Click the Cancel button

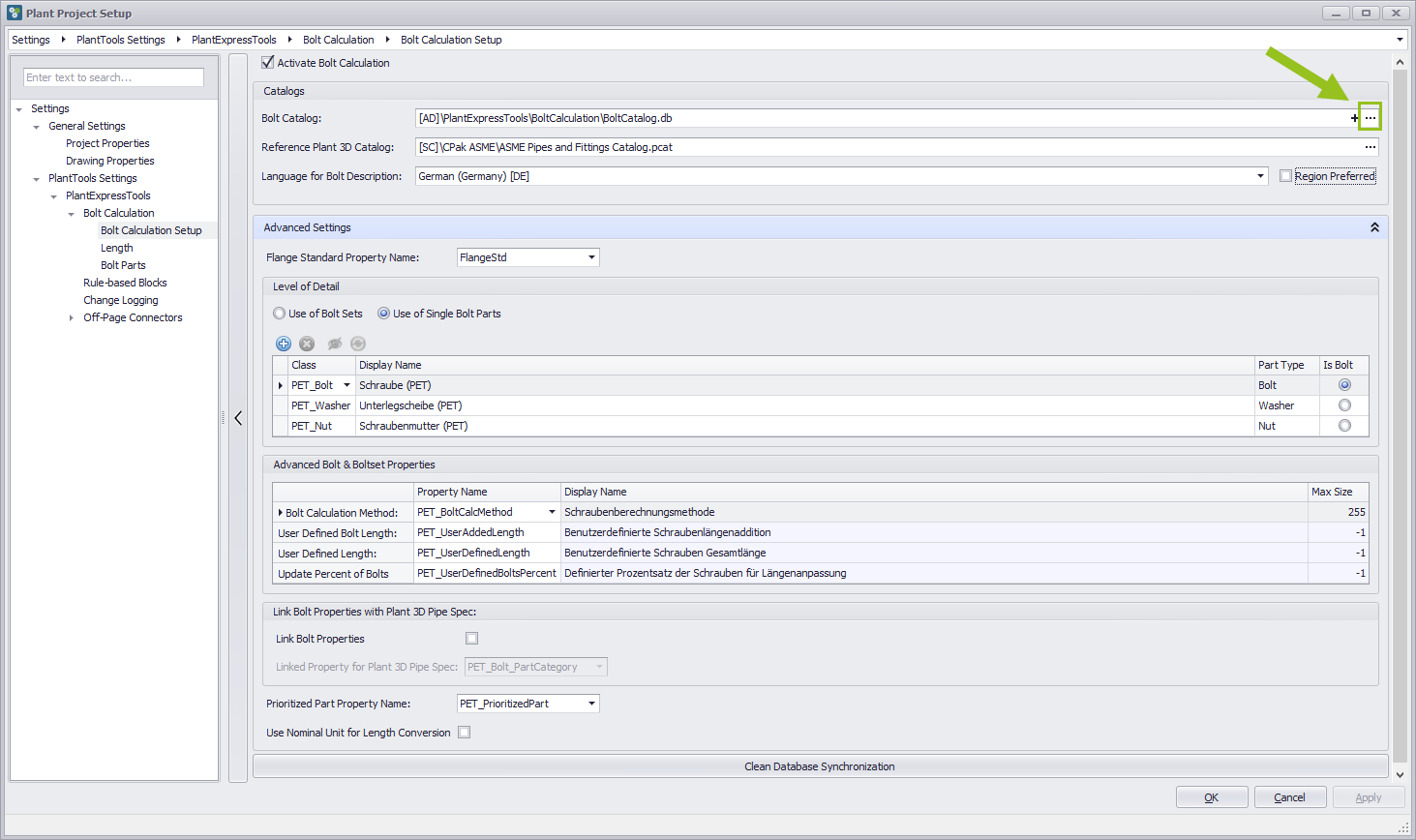[1290, 797]
